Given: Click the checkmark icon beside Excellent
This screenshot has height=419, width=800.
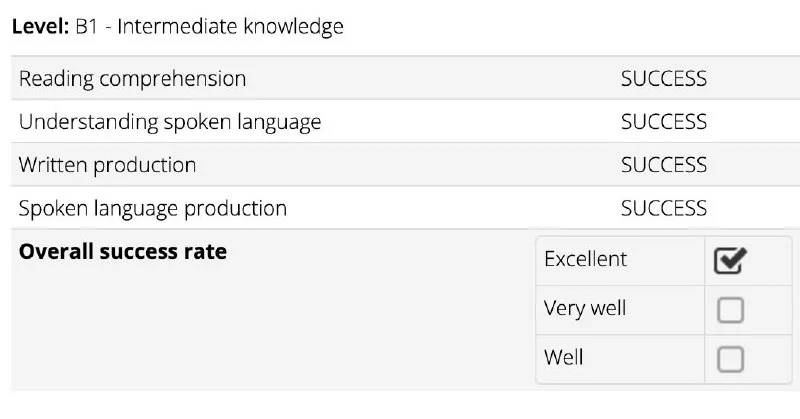Looking at the screenshot, I should [x=730, y=260].
